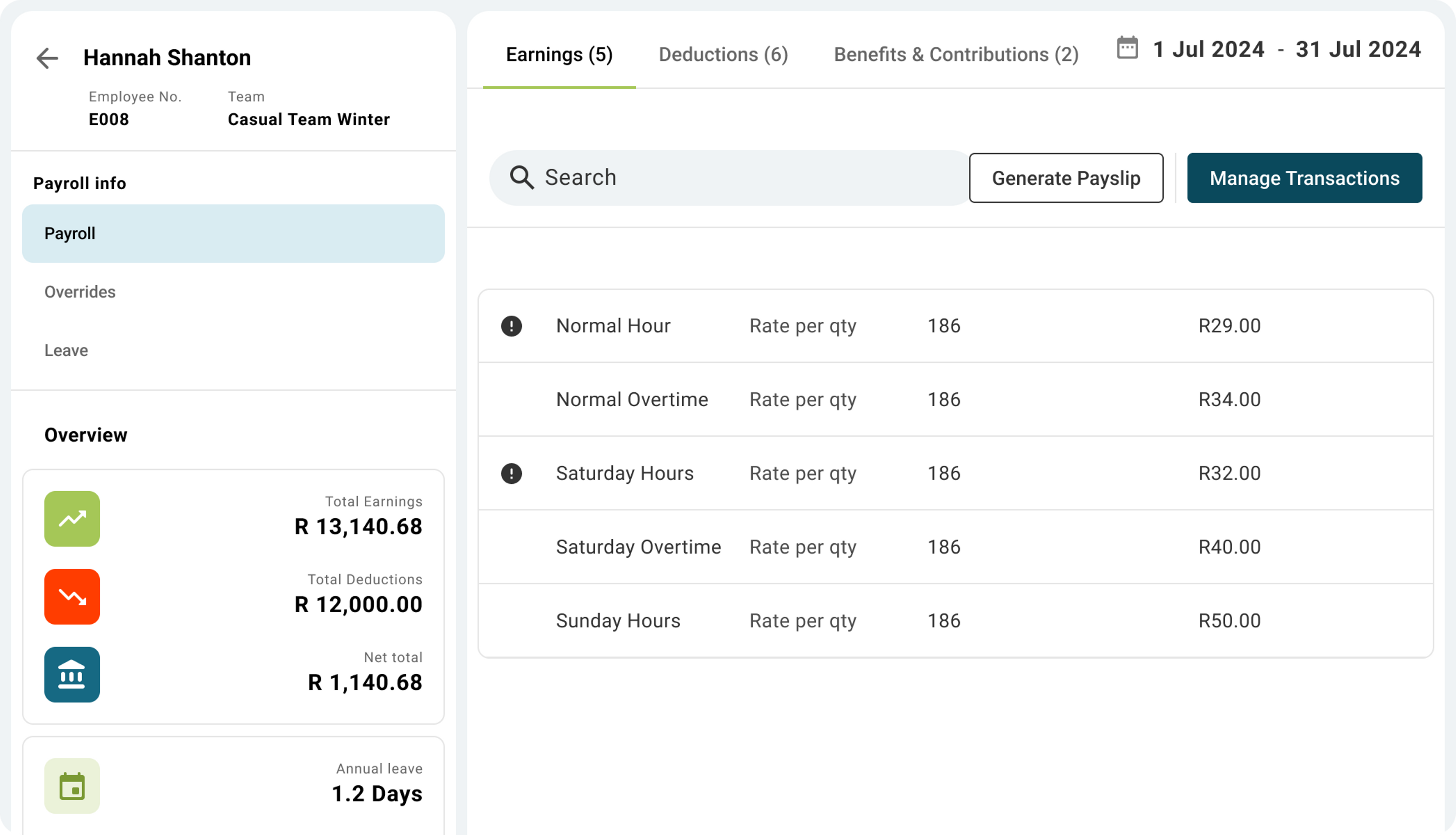Click the green Total Earnings trend icon
Image resolution: width=1456 pixels, height=835 pixels.
[x=72, y=519]
